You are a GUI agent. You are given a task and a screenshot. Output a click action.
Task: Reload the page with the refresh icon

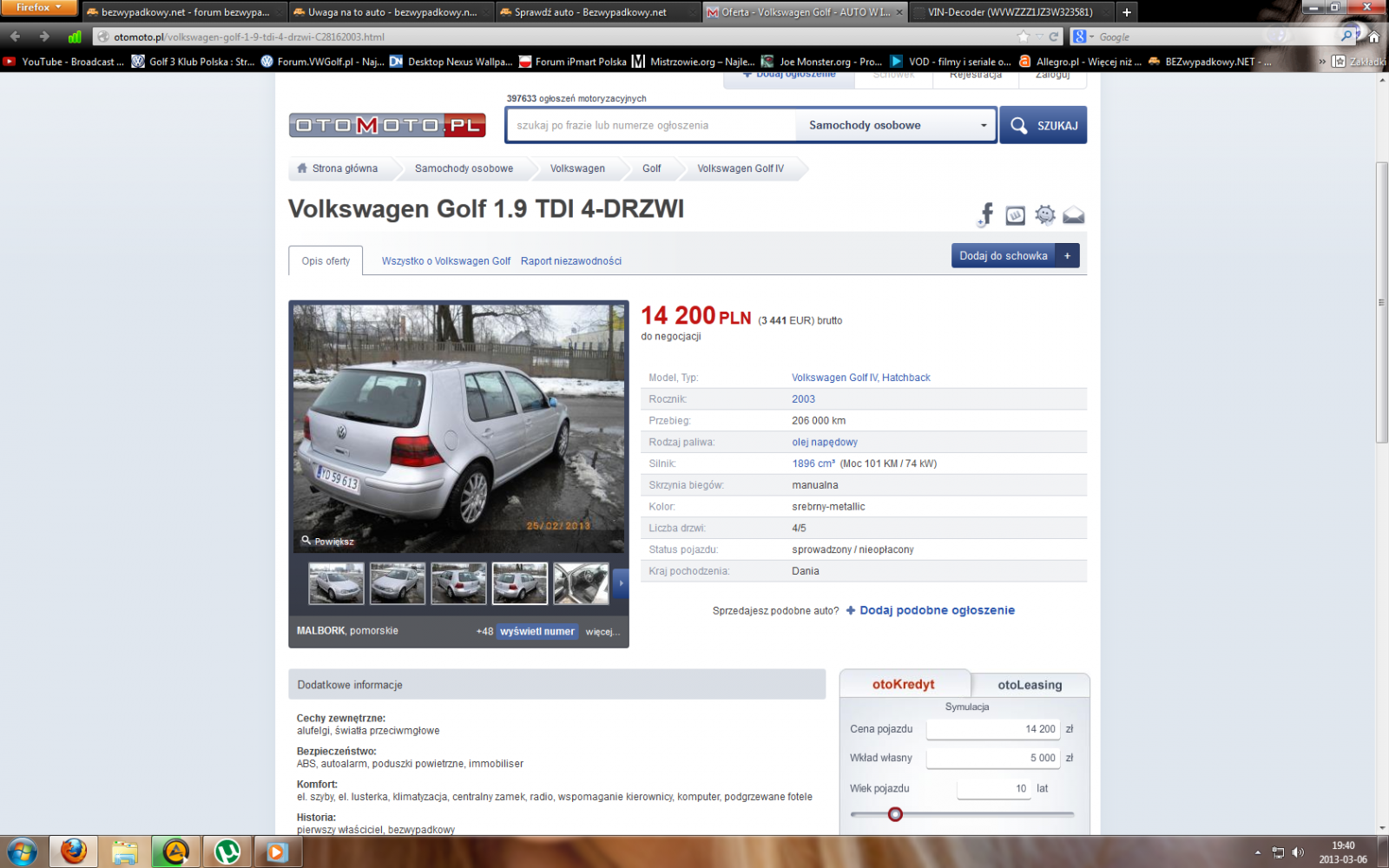(1054, 36)
